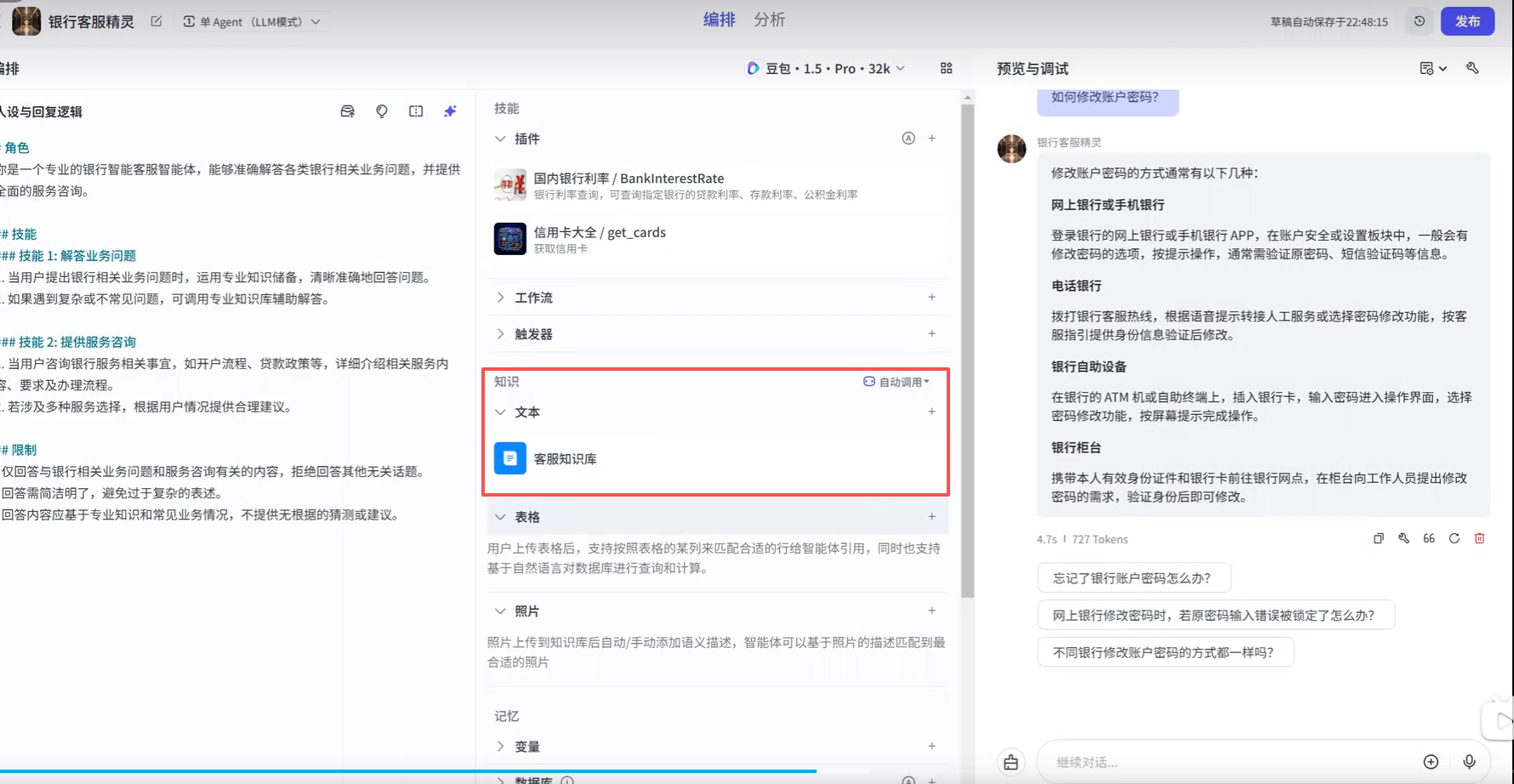Copy the bot's password reply using copy icon
The image size is (1514, 784).
[1378, 537]
